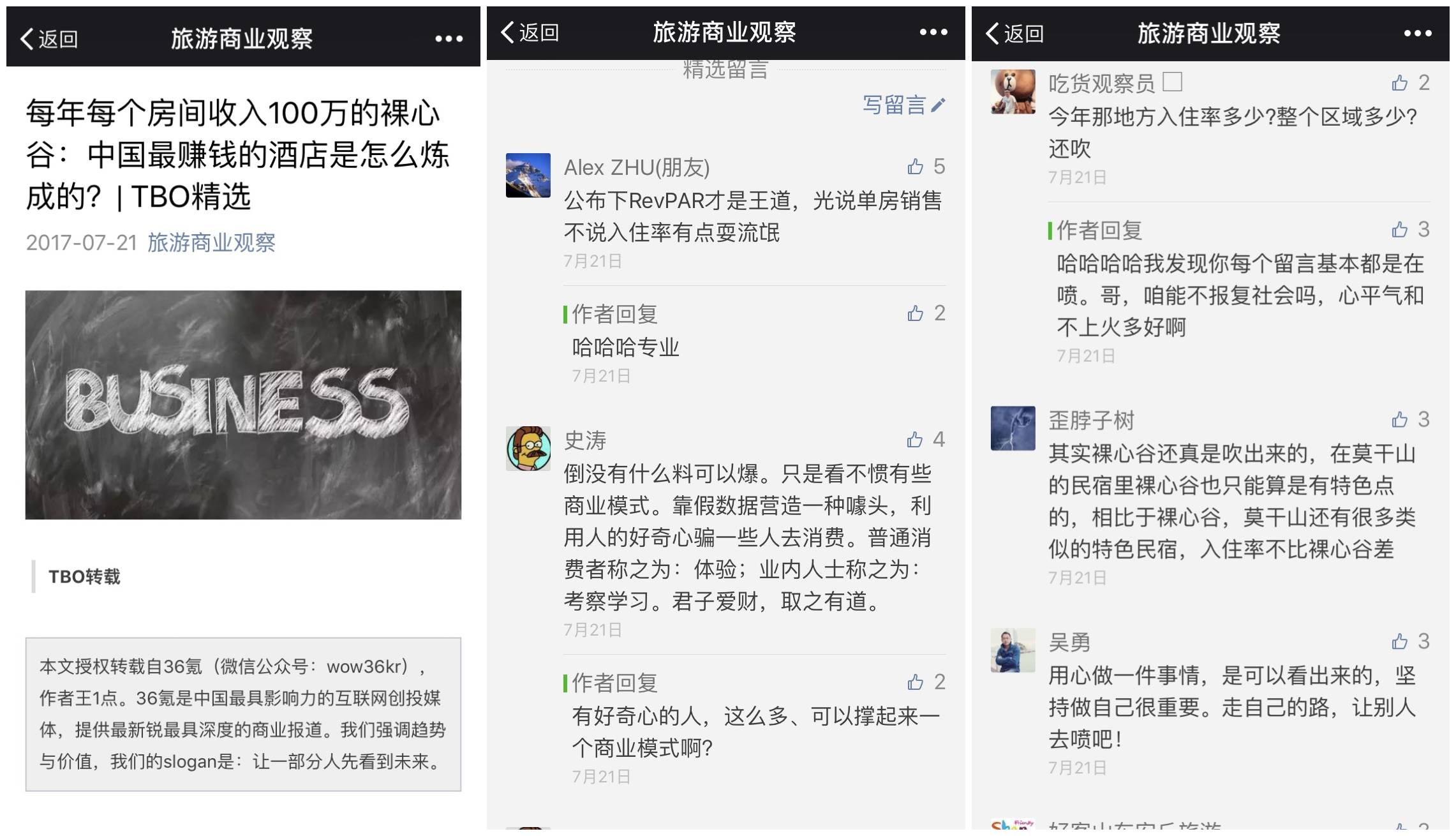Open the BUSINESS chalkboard article image
The height and width of the screenshot is (836, 1456).
coord(243,405)
